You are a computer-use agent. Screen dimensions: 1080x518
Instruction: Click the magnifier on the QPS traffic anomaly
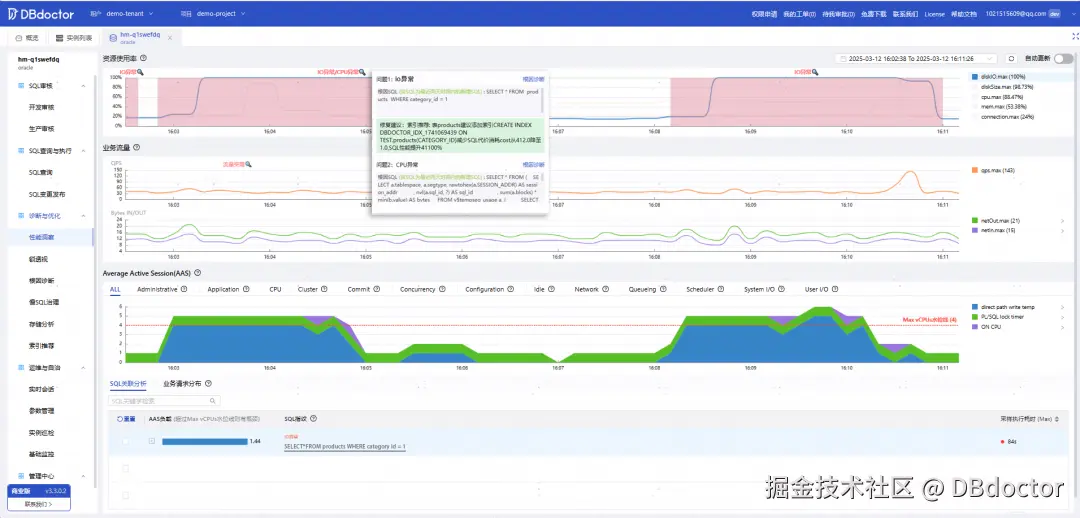coord(249,165)
